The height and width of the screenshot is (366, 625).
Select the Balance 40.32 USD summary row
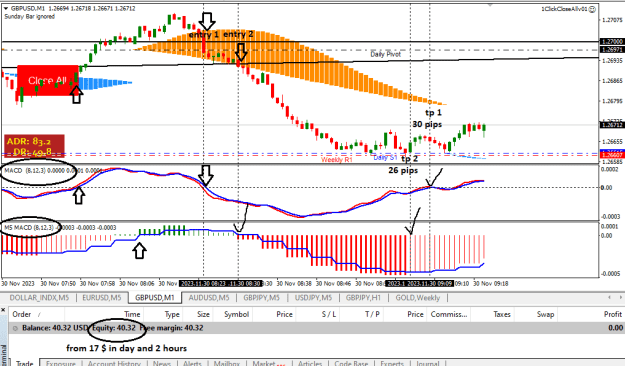point(316,328)
